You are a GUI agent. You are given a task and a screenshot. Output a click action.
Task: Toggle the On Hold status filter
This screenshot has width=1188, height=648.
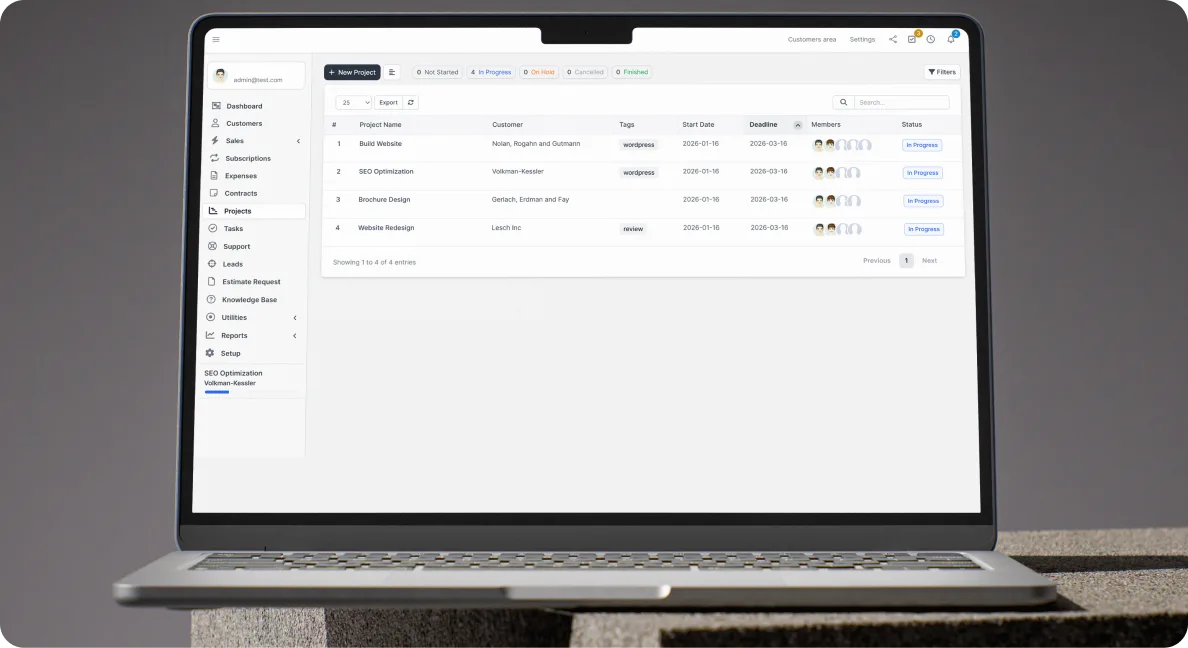539,72
